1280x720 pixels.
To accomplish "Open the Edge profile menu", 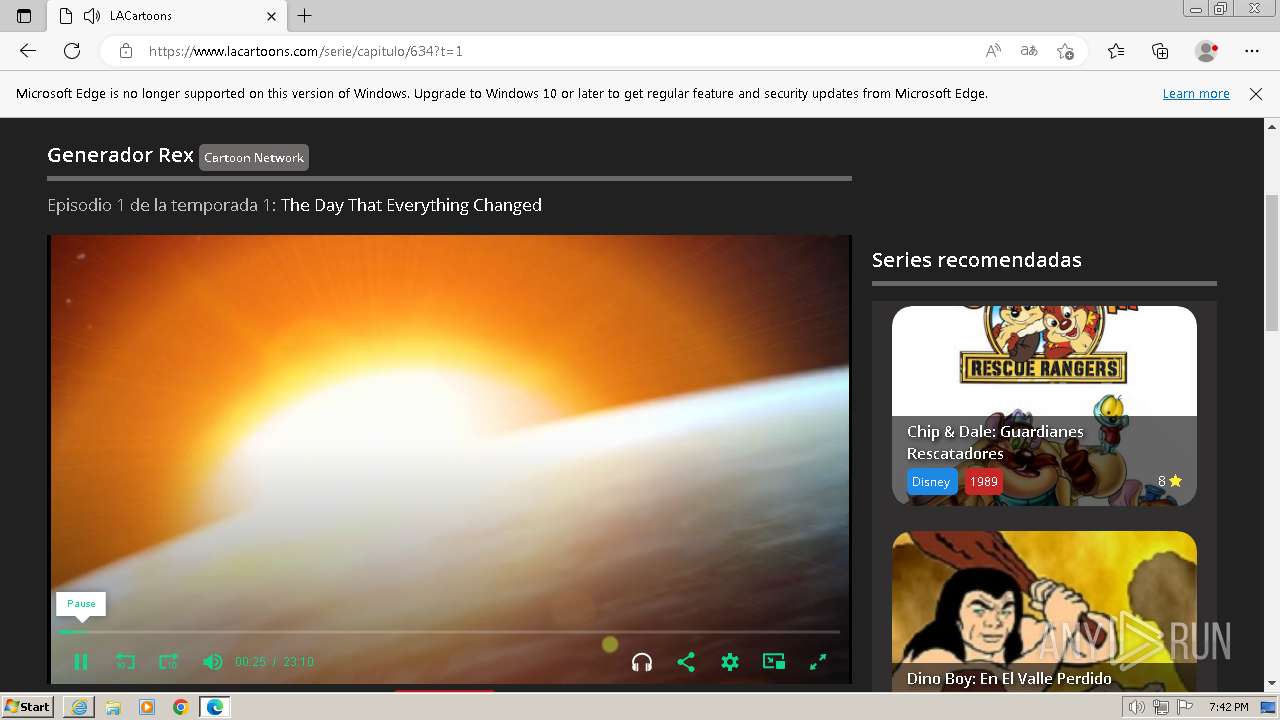I will point(1207,51).
